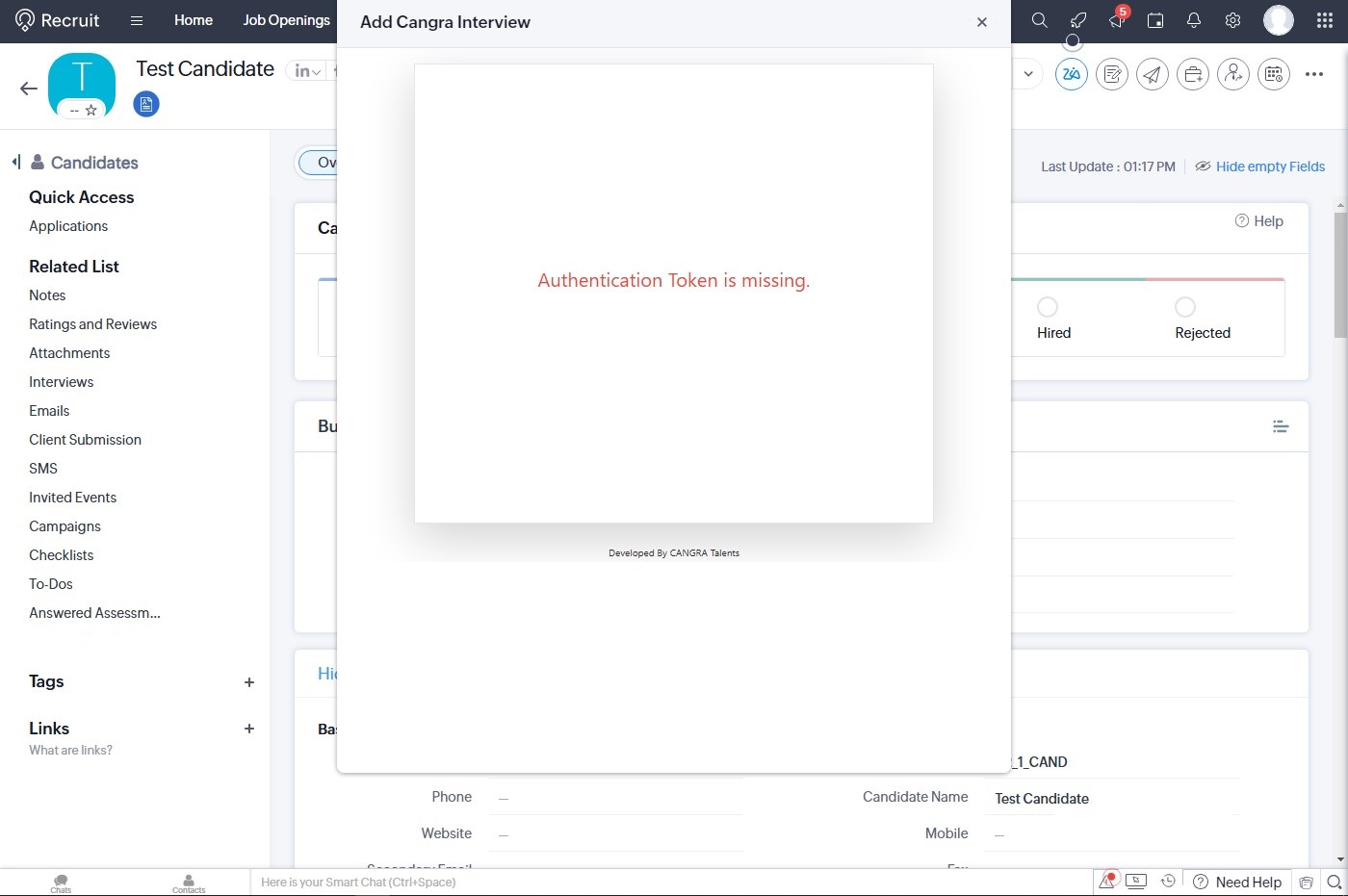Add a new link with plus icon
Screen dimensions: 1348x896
click(x=249, y=729)
